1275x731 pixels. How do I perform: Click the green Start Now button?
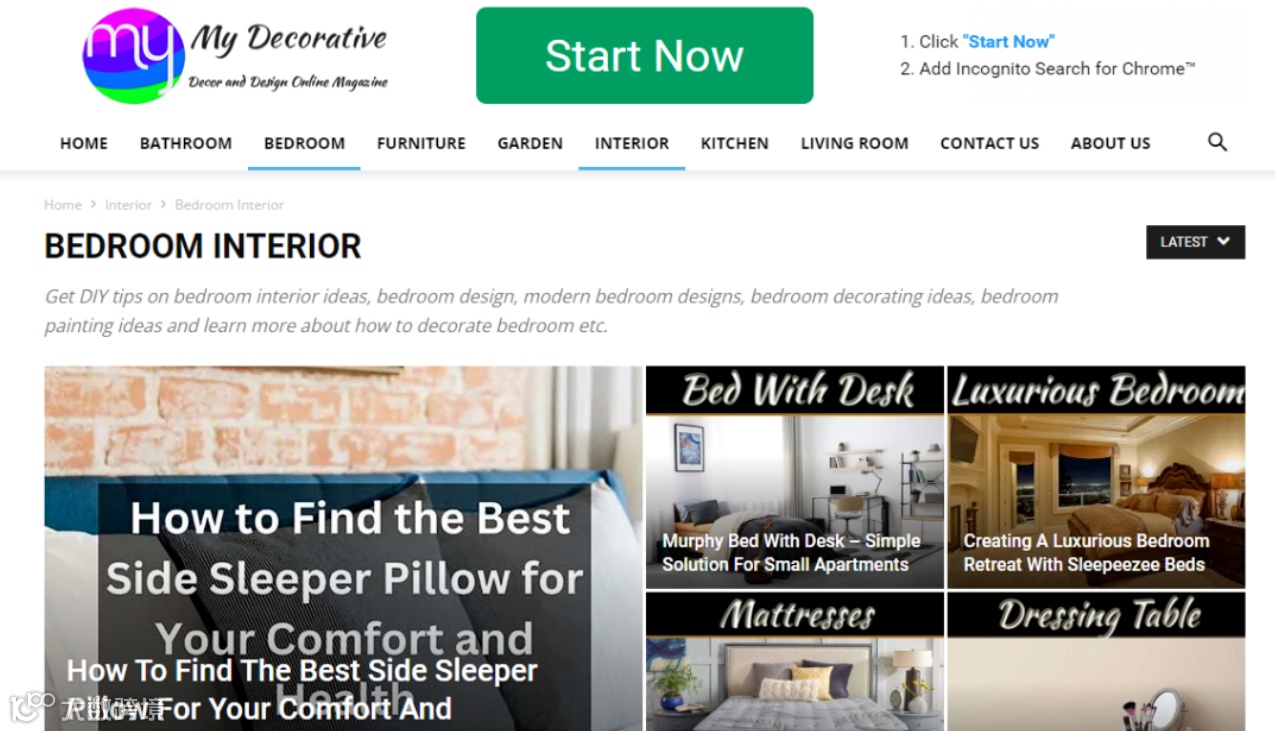pyautogui.click(x=645, y=56)
